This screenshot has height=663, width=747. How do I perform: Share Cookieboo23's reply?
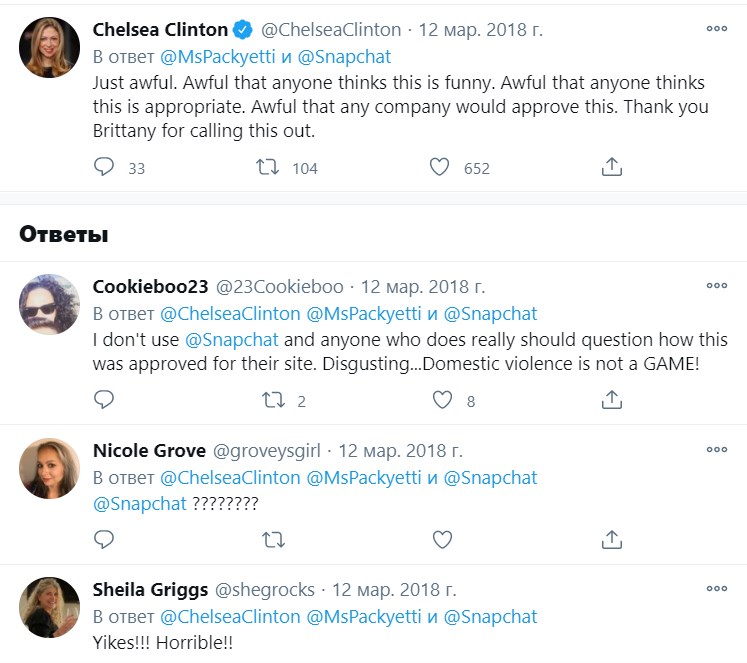[x=612, y=401]
